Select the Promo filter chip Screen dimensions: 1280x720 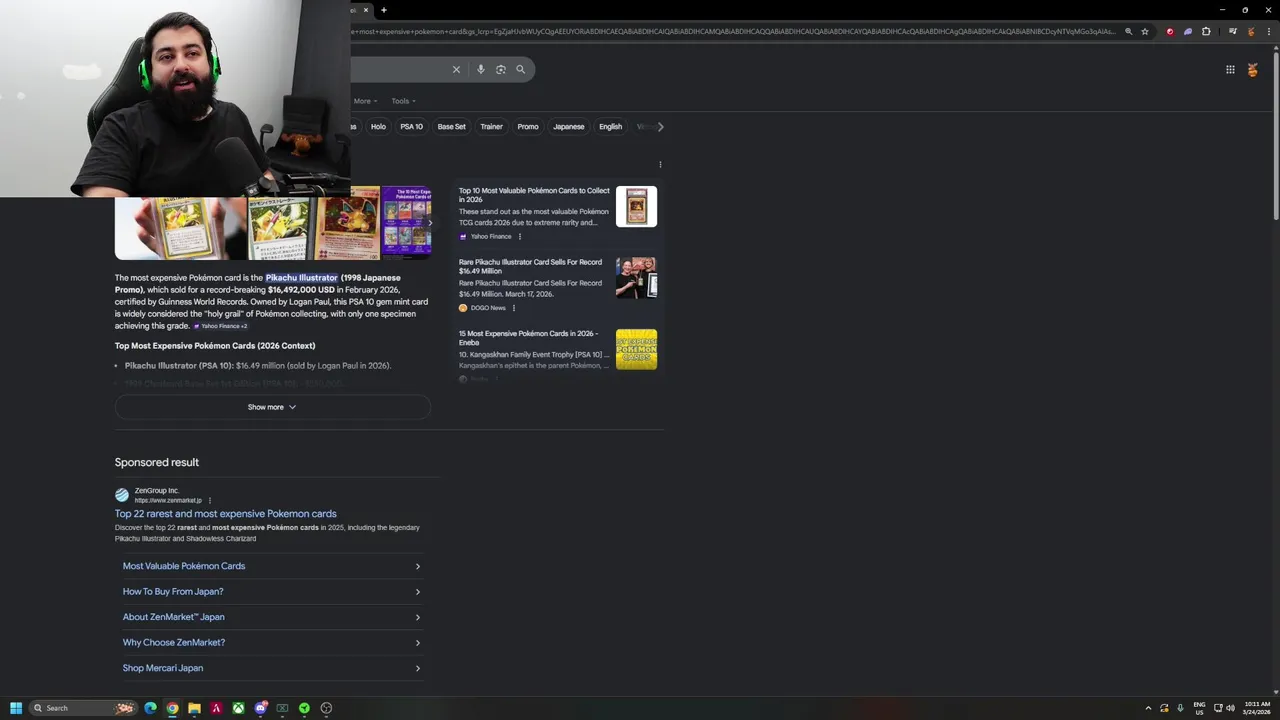point(528,127)
